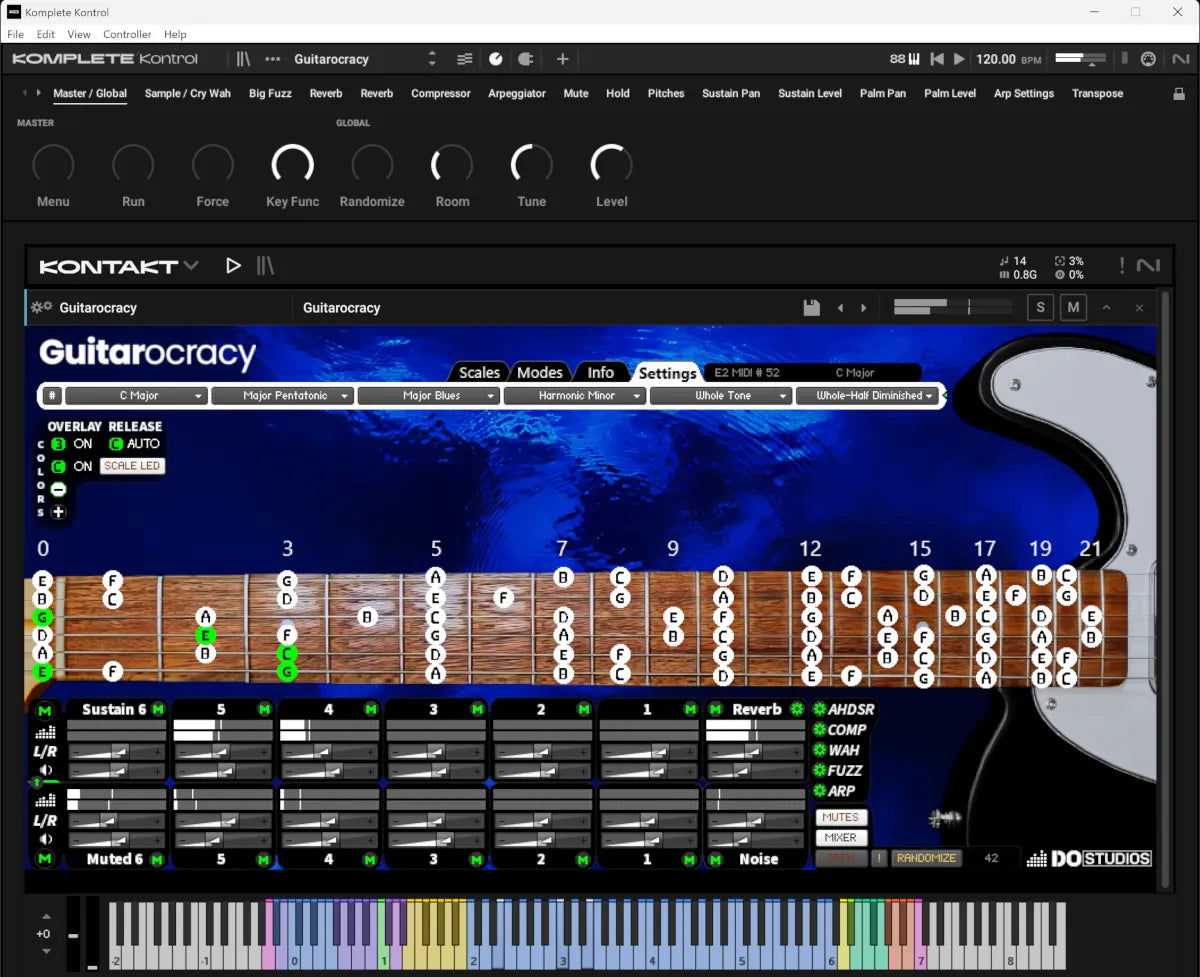Switch to the Info tab
The height and width of the screenshot is (977, 1200).
pyautogui.click(x=601, y=372)
